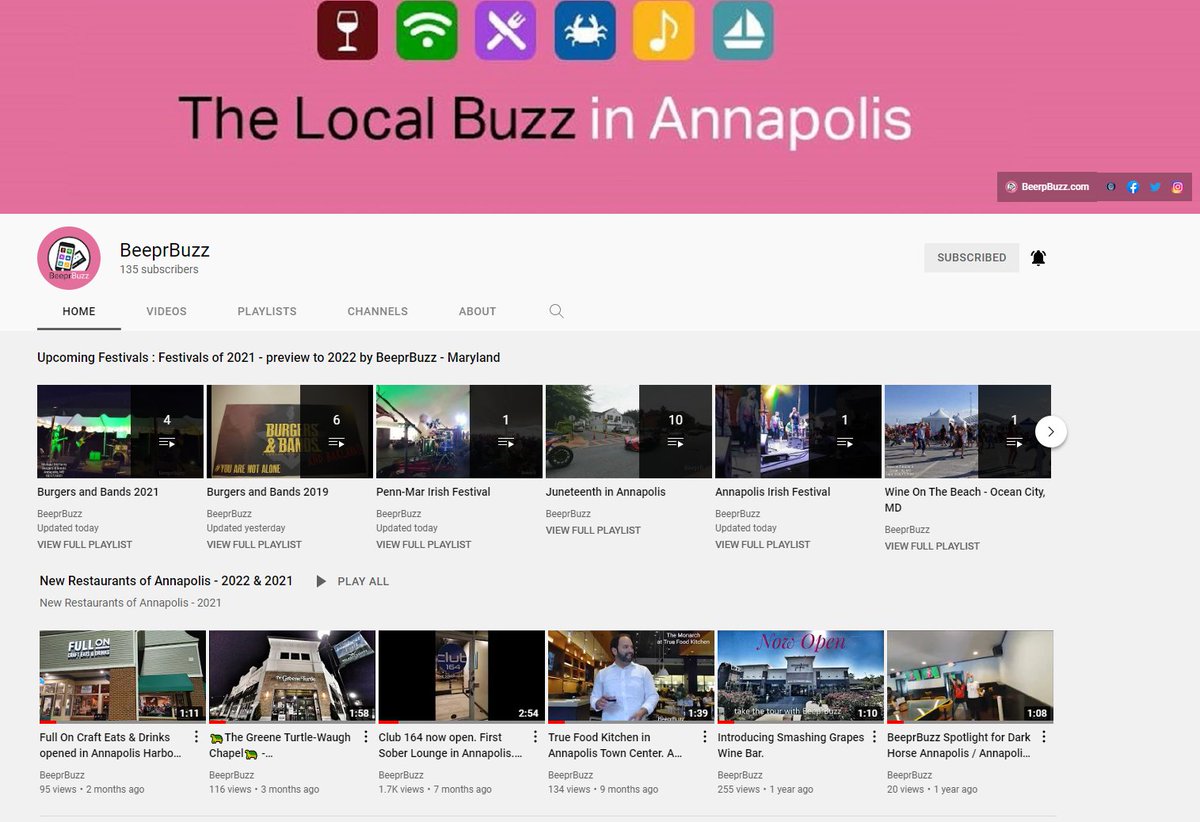Open Penn-Mar Irish Festival playlist thumbnail
Image resolution: width=1200 pixels, height=822 pixels.
point(459,431)
